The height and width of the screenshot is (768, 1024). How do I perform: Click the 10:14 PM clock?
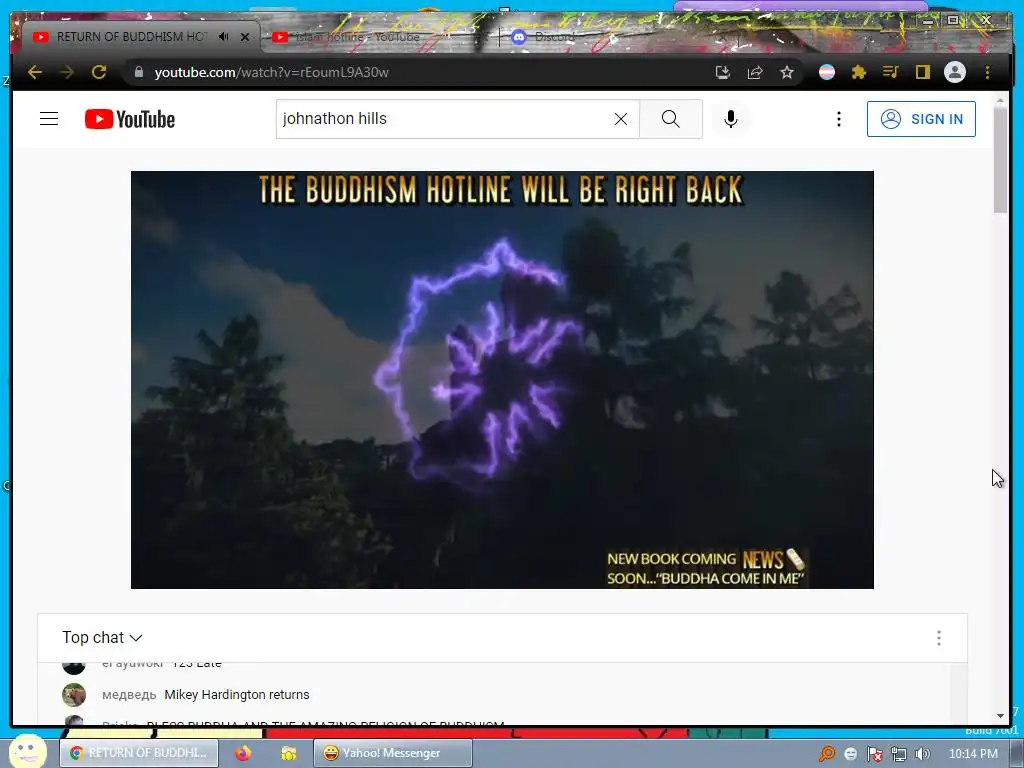pyautogui.click(x=973, y=754)
